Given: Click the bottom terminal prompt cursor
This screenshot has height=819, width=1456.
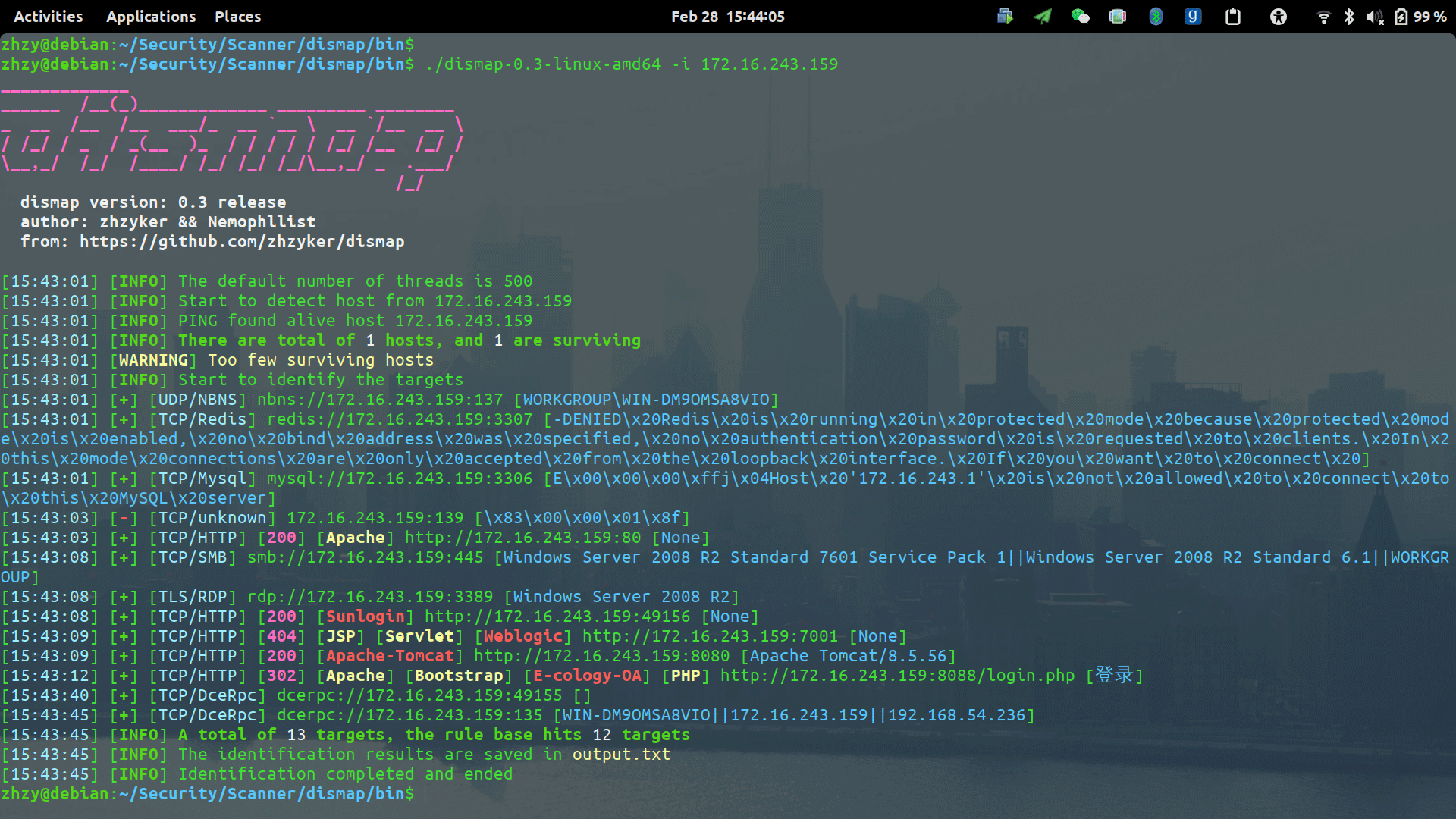Looking at the screenshot, I should (x=426, y=793).
